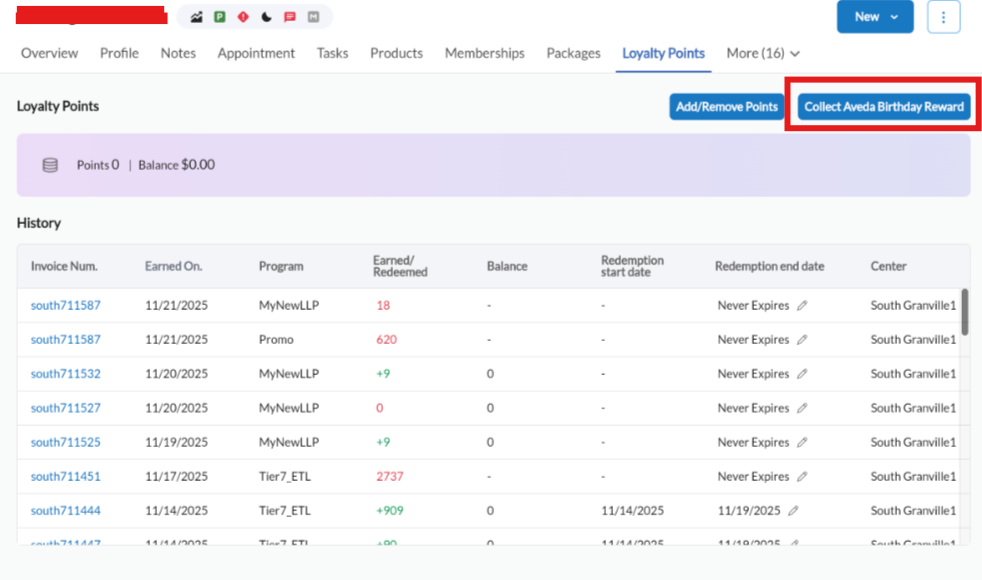Click Collect Aveda Birthday Reward button

pyautogui.click(x=884, y=107)
